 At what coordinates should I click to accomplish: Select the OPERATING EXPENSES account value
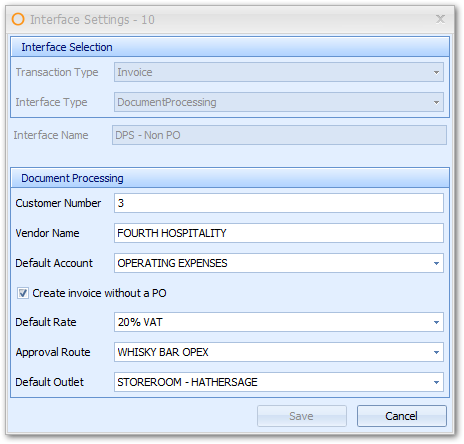pyautogui.click(x=172, y=263)
